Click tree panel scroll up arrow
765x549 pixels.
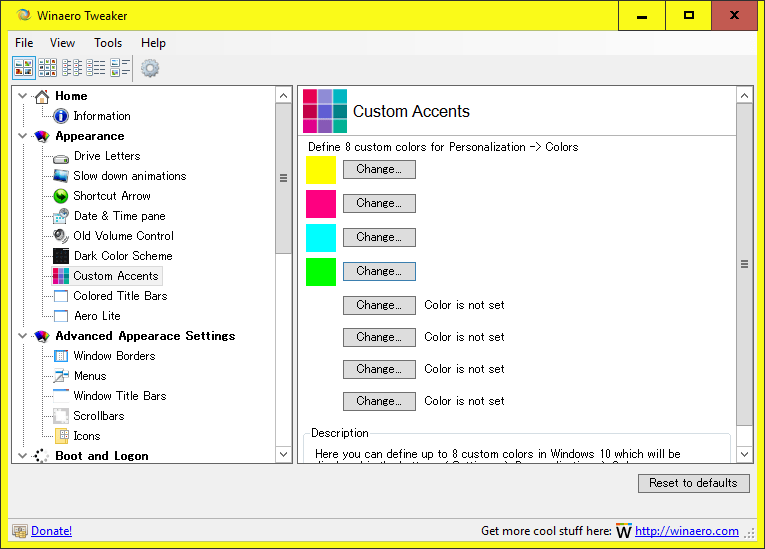[283, 96]
